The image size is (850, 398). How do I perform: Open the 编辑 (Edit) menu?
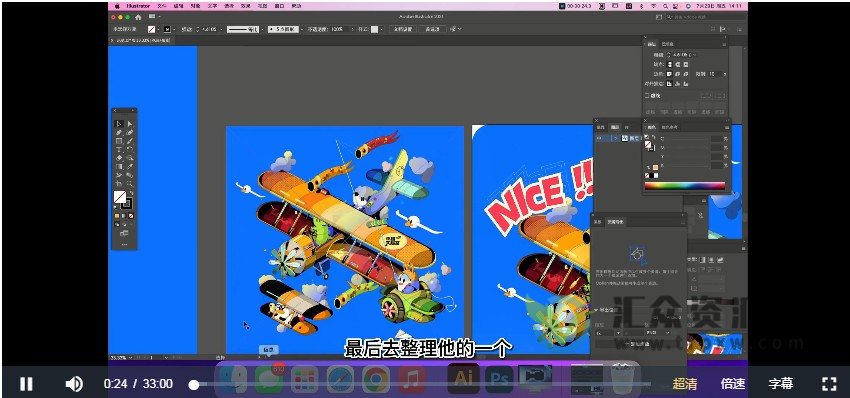point(178,6)
